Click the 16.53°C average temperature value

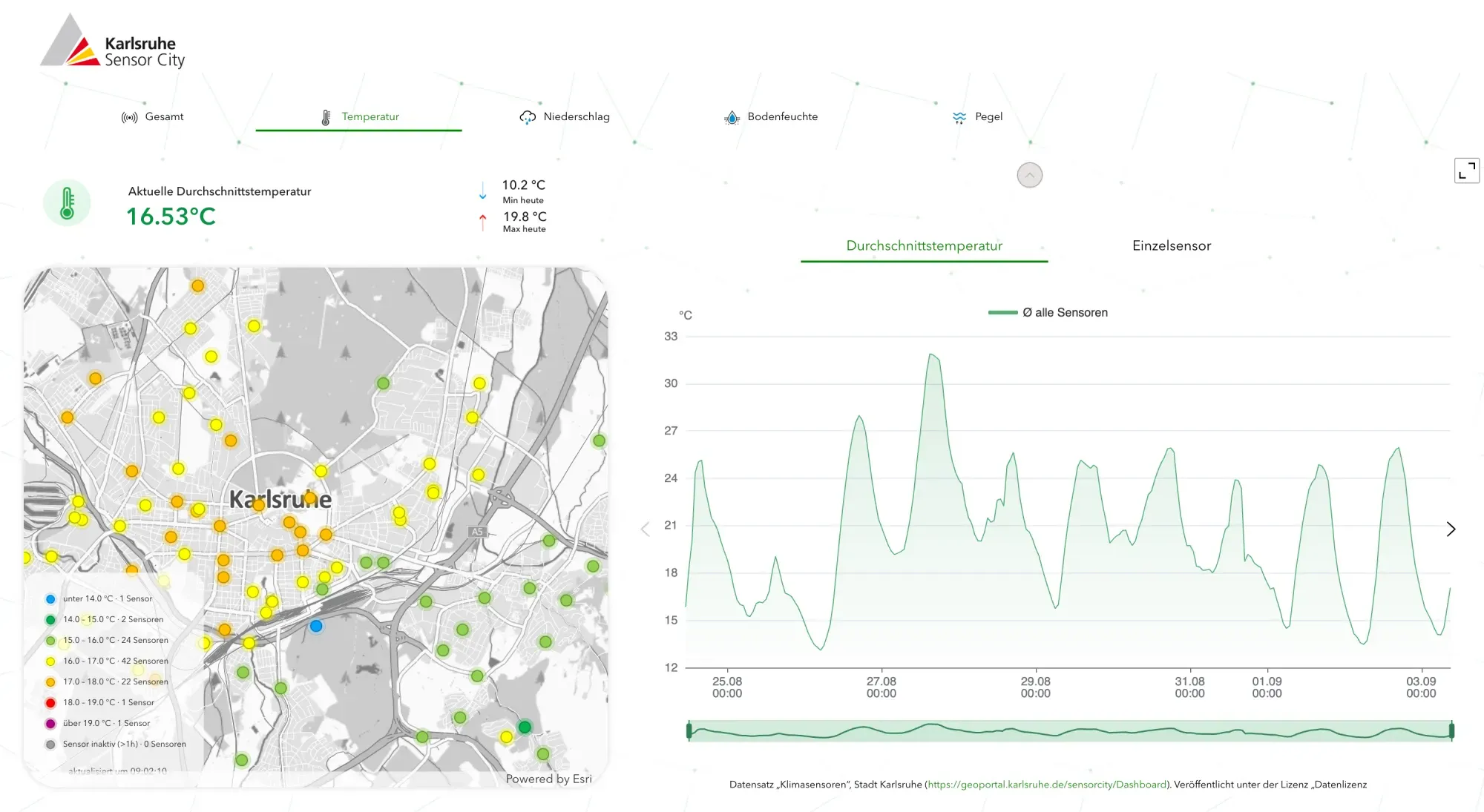(171, 216)
